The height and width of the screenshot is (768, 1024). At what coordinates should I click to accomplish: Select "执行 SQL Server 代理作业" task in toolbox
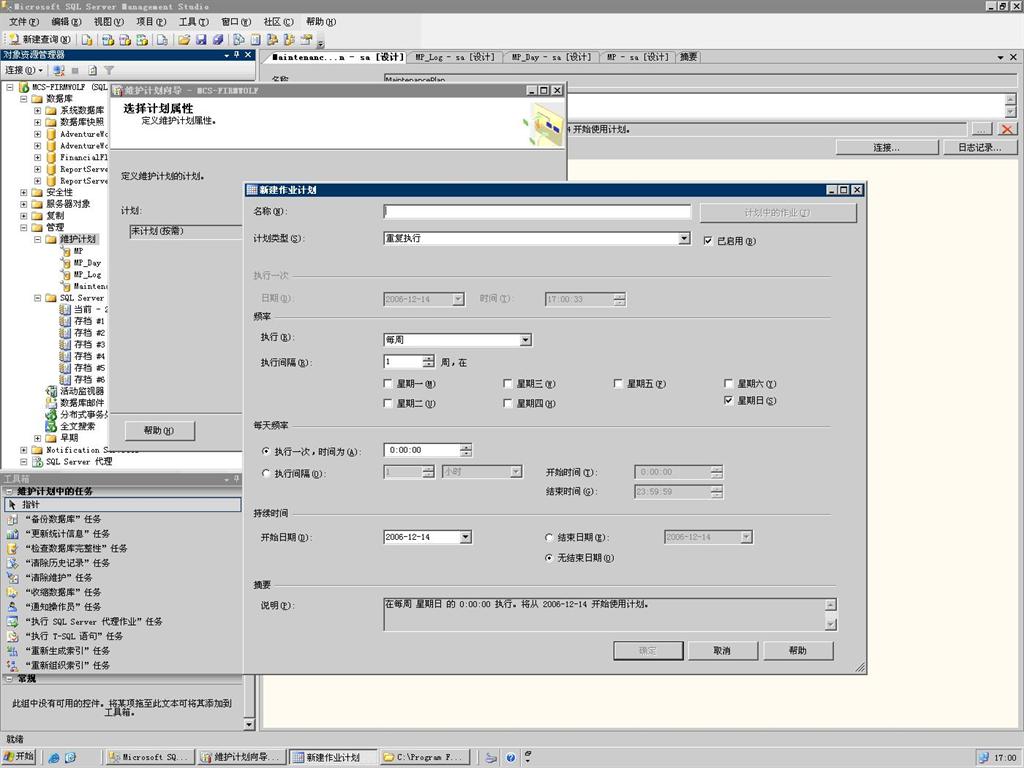pos(93,622)
